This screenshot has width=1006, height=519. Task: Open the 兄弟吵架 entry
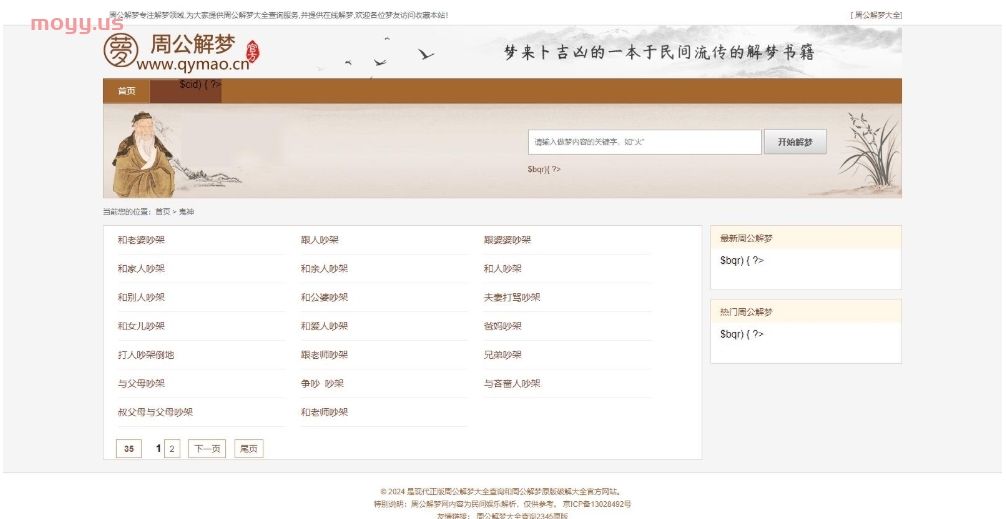point(502,355)
